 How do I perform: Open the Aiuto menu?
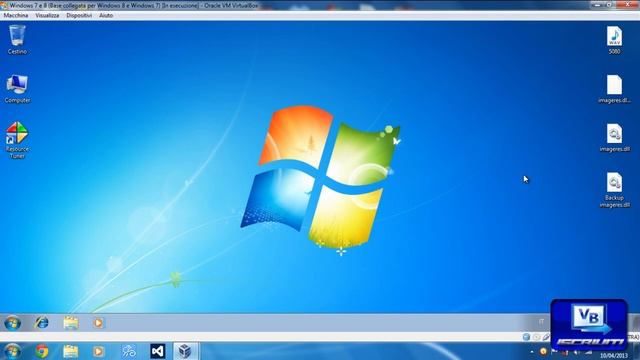click(x=106, y=16)
